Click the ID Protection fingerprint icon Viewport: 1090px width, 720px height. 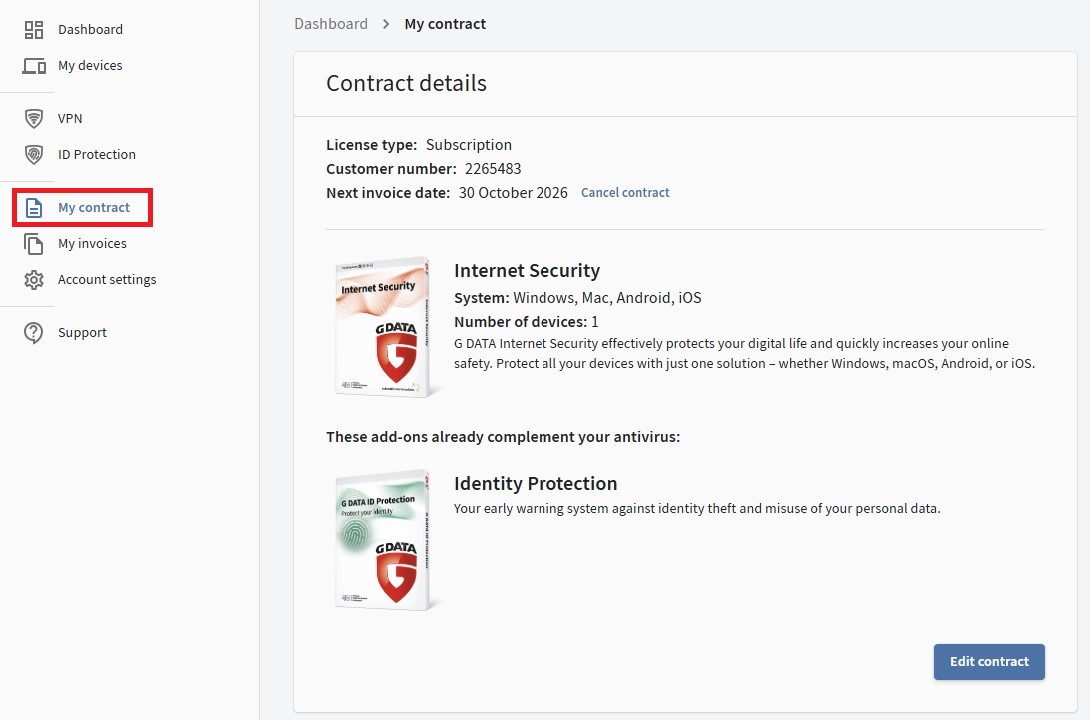click(x=34, y=155)
